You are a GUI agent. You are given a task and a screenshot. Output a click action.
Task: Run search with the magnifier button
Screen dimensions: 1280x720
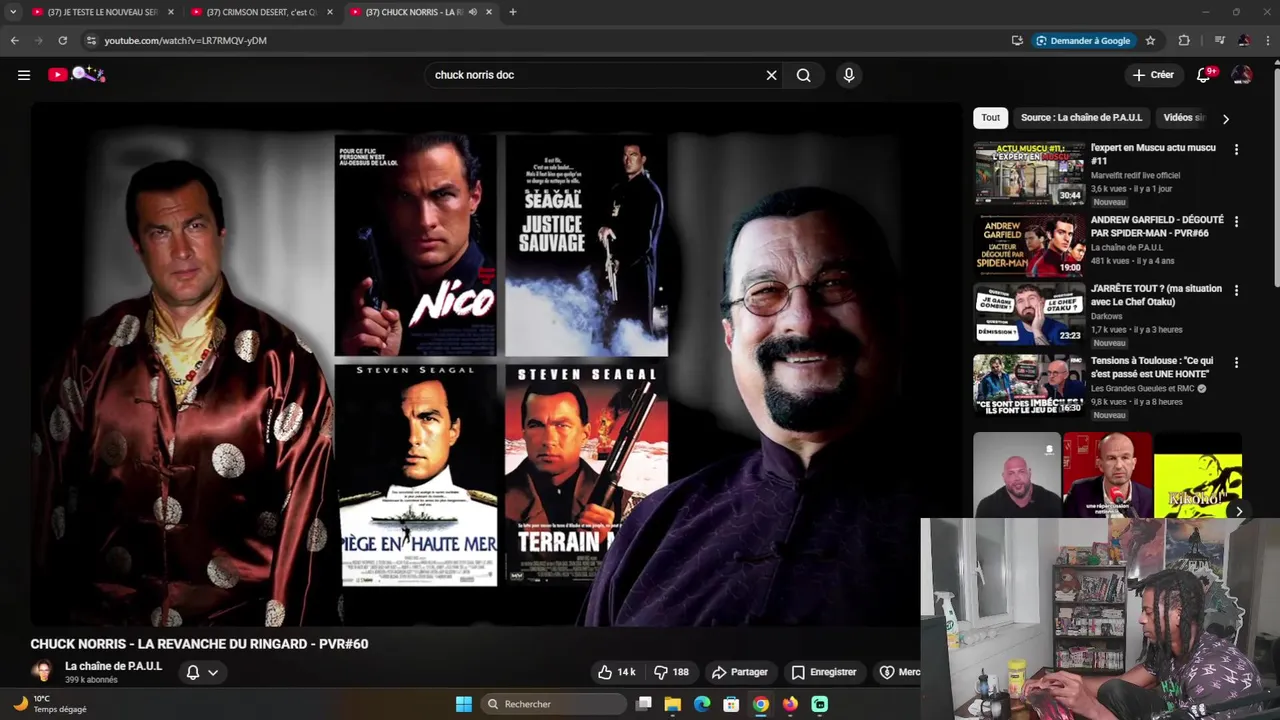click(803, 75)
